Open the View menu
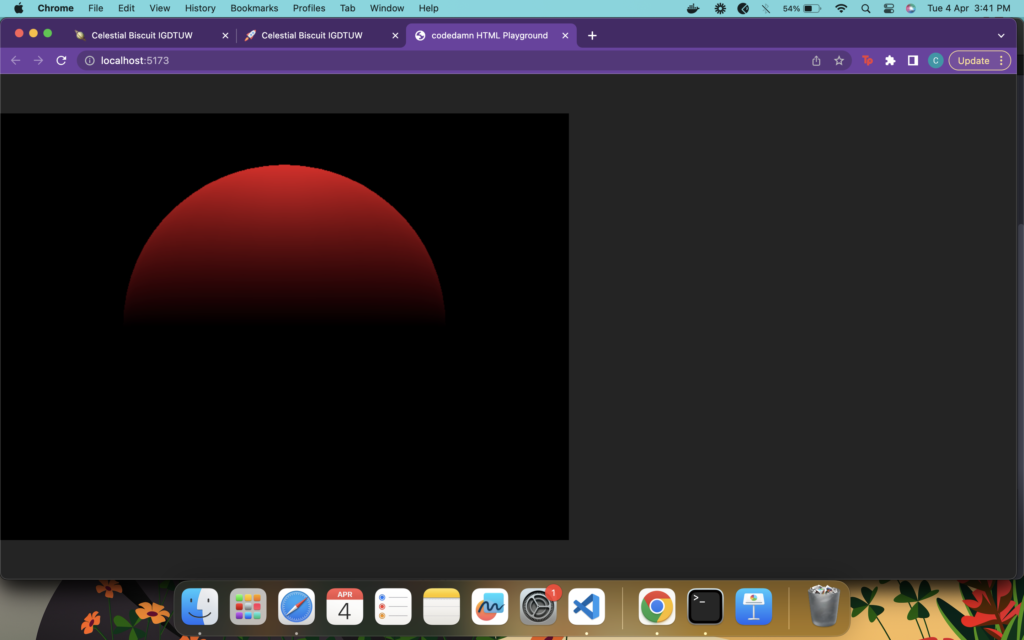 [159, 8]
